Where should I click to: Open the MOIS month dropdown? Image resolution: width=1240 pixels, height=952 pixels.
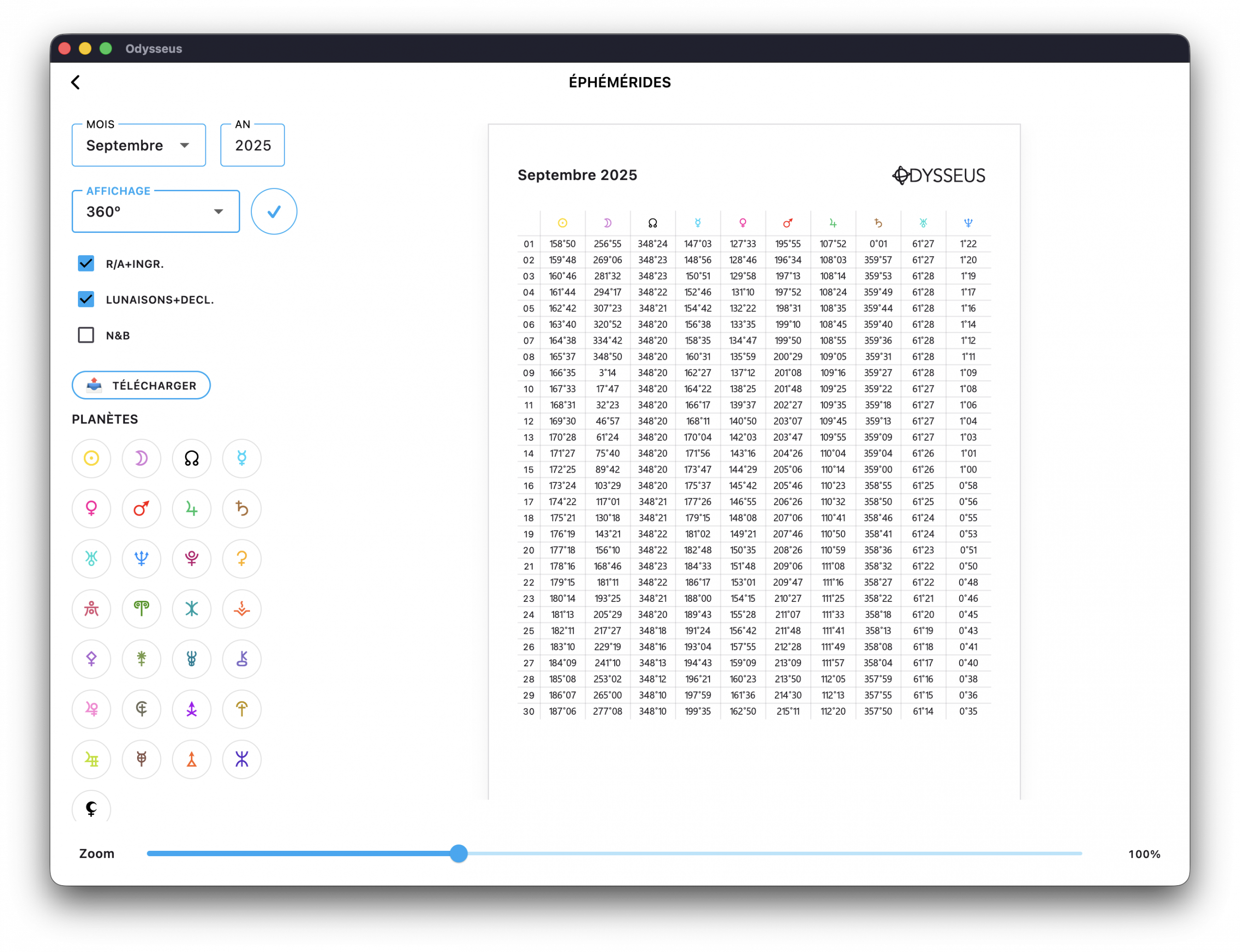(x=138, y=146)
